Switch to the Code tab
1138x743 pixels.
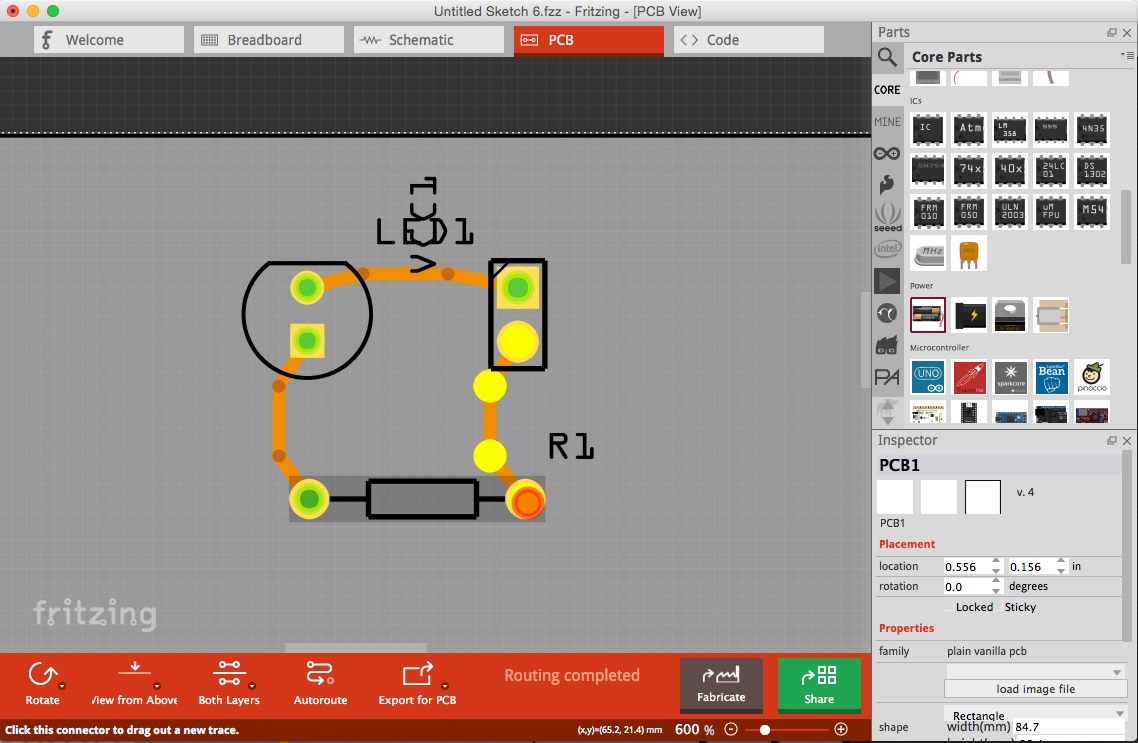pyautogui.click(x=748, y=40)
